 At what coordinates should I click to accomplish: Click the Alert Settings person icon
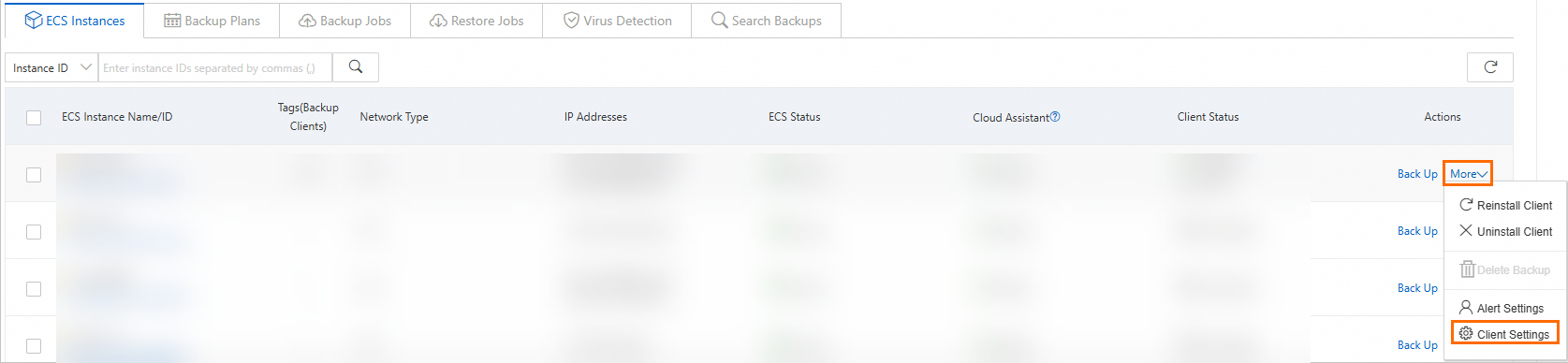(x=1466, y=308)
